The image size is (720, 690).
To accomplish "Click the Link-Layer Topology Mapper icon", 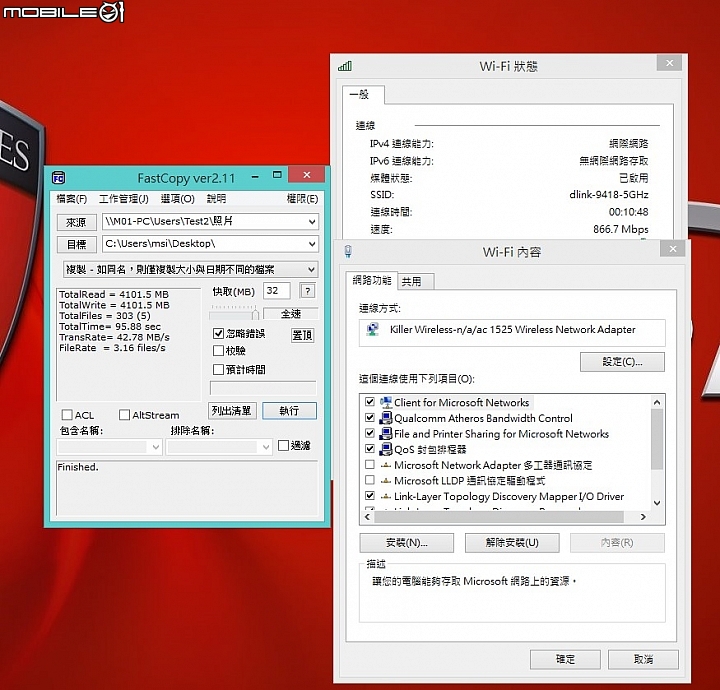I will pyautogui.click(x=386, y=496).
